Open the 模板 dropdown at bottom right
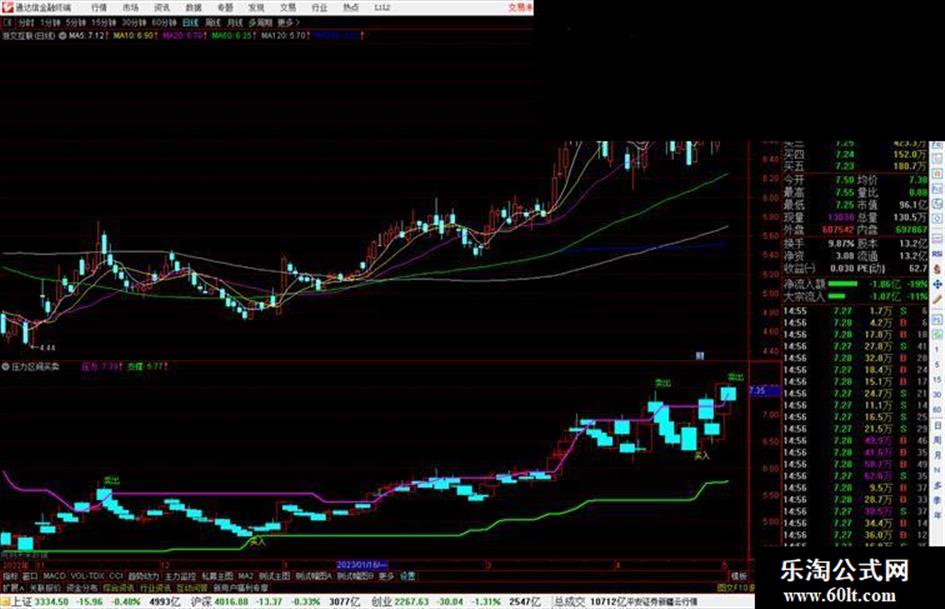The height and width of the screenshot is (609, 945). click(x=738, y=576)
